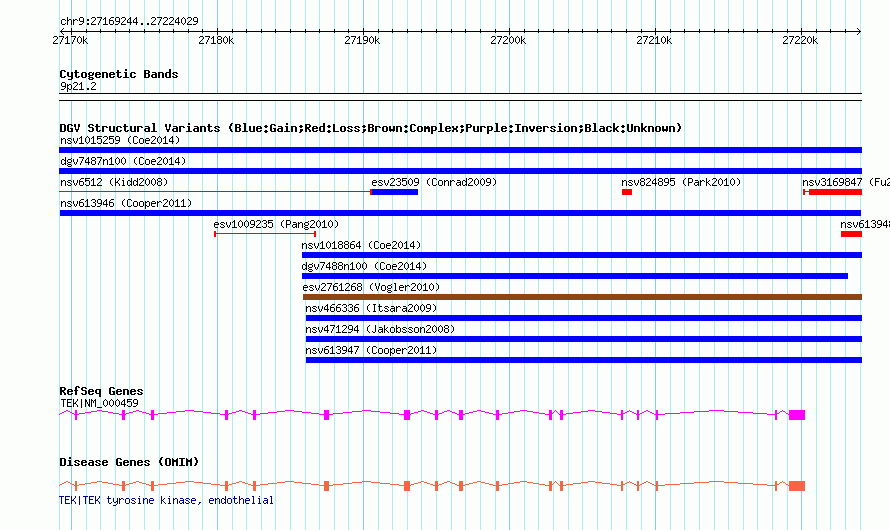Viewport: 890px width, 530px height.
Task: Click the magenta last exon block of TEK RefSeq gene
Action: point(797,415)
